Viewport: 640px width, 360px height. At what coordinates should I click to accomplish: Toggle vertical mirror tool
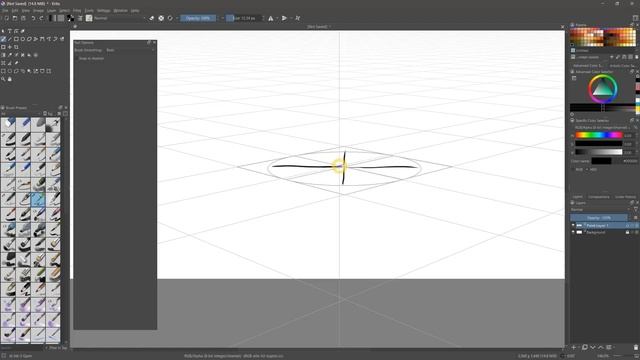click(x=284, y=18)
